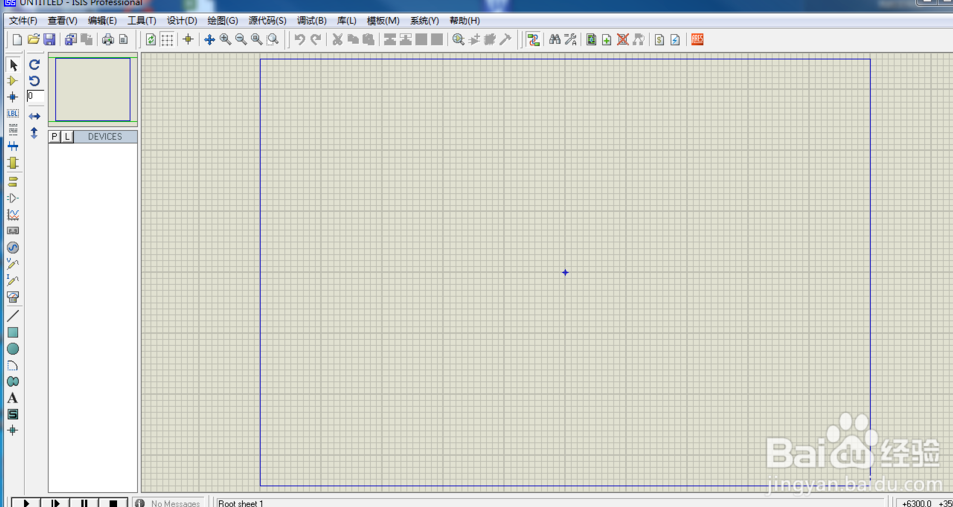Click the L library button in device panel

[67, 137]
